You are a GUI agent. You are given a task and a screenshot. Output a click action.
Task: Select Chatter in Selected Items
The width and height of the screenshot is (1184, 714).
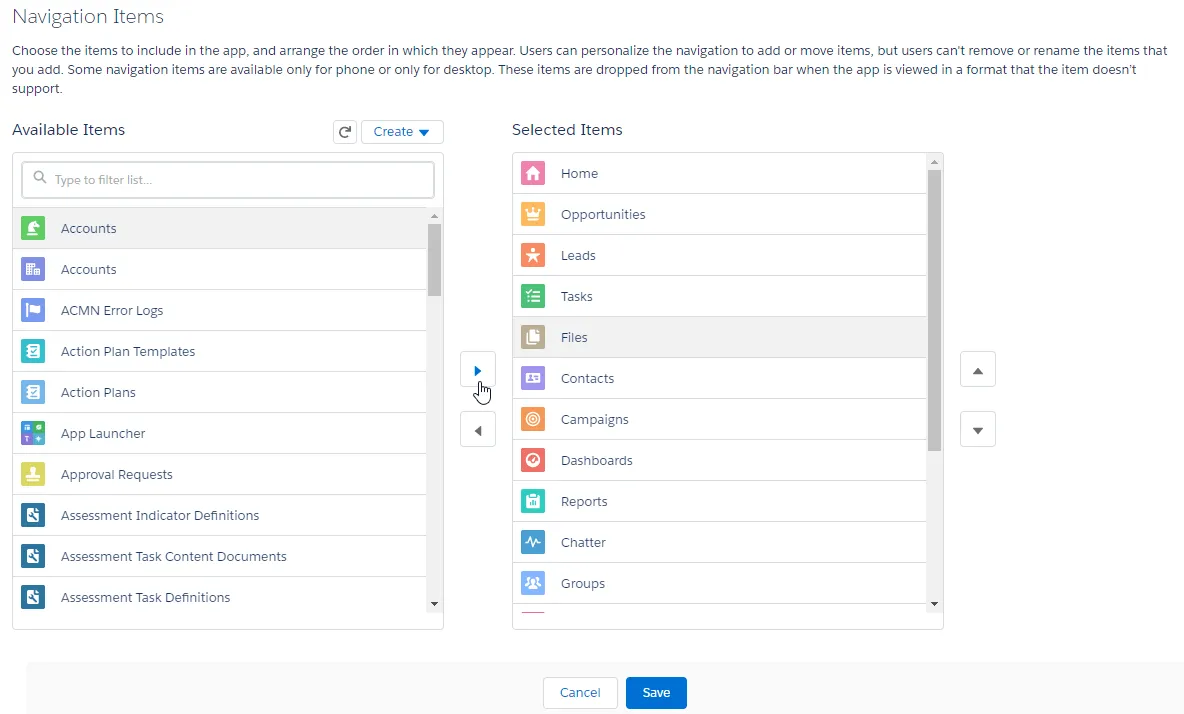coord(583,543)
